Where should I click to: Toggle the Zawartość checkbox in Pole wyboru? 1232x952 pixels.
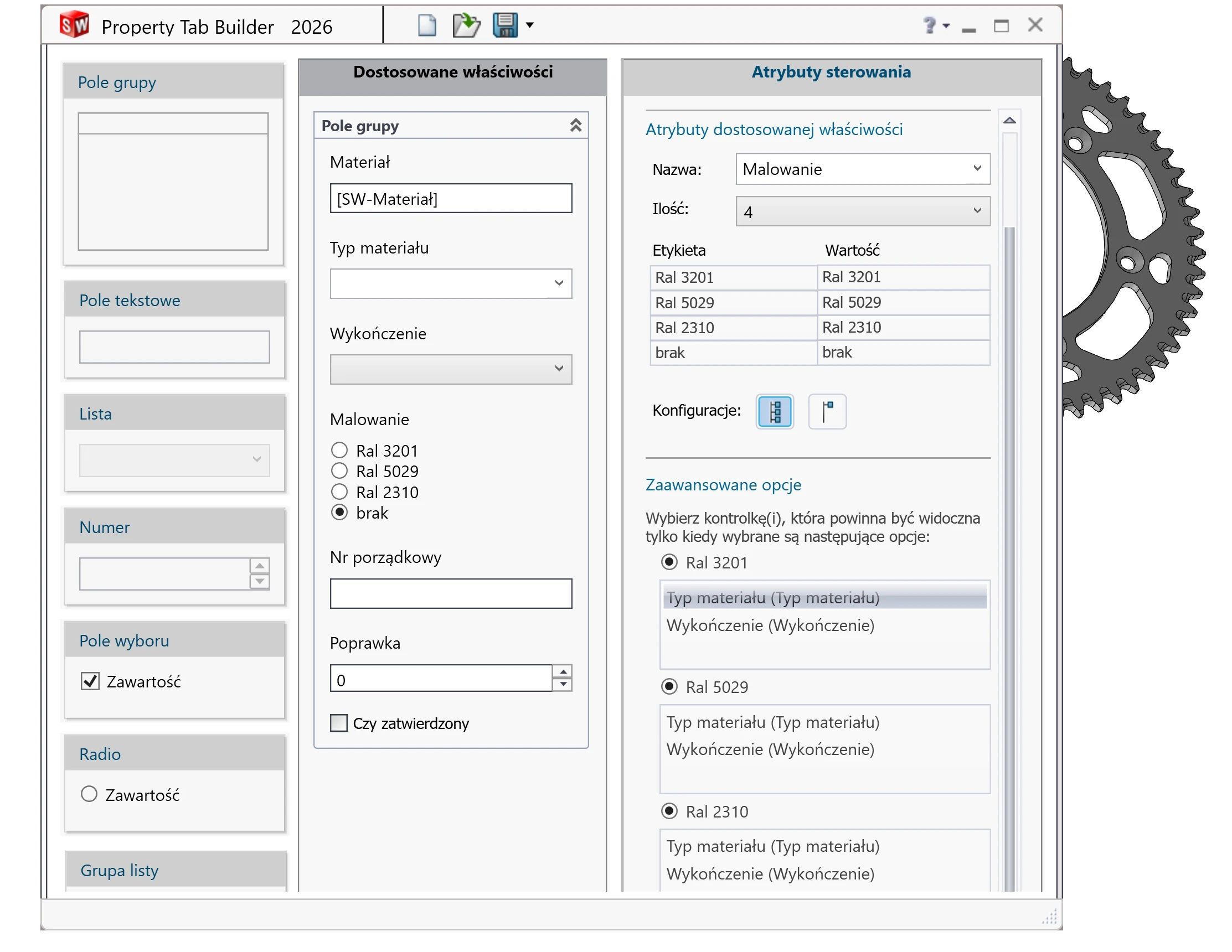point(90,681)
